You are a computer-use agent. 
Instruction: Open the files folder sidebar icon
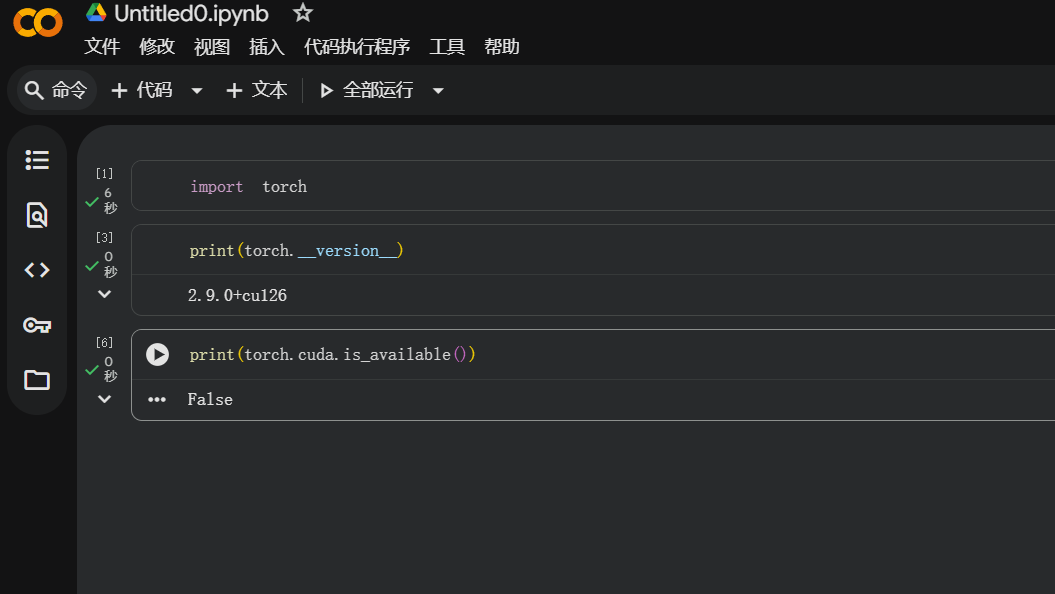coord(37,380)
